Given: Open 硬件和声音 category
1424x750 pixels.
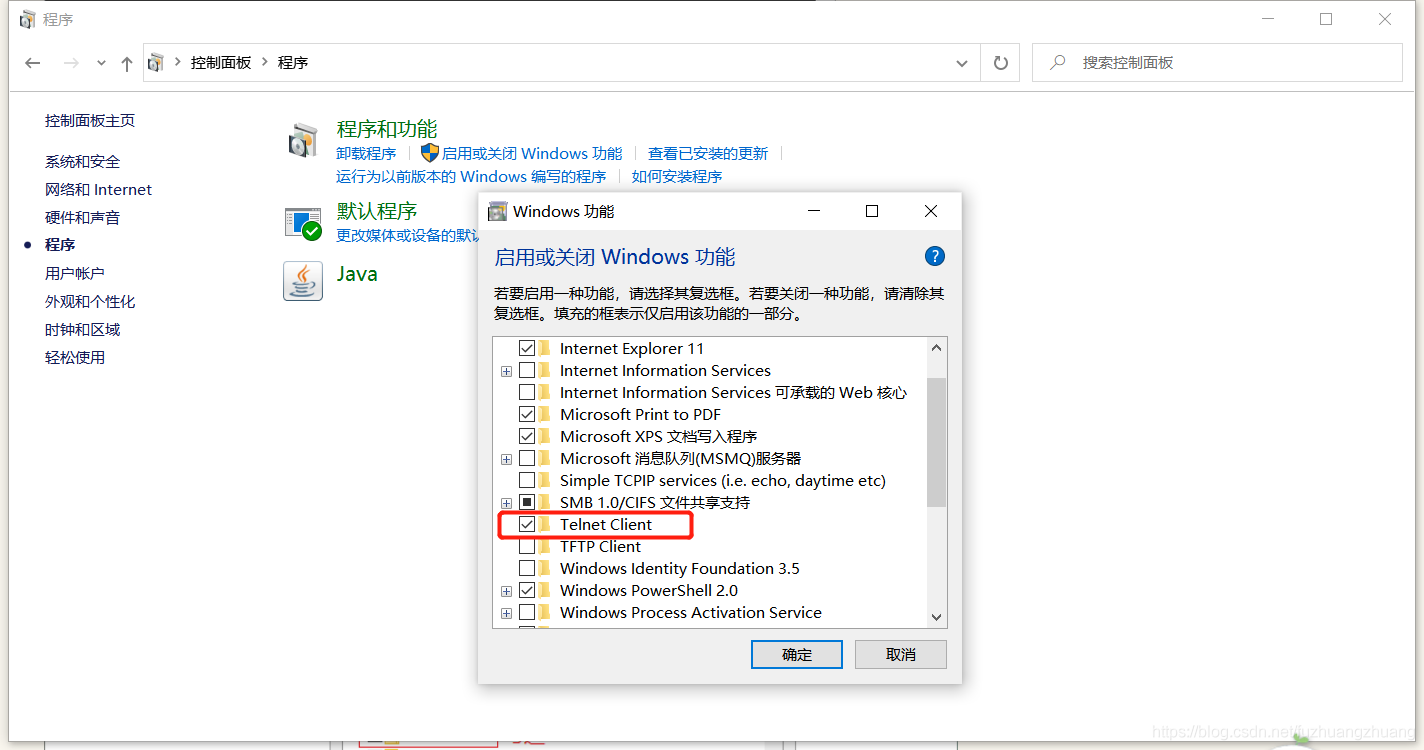Looking at the screenshot, I should (82, 218).
